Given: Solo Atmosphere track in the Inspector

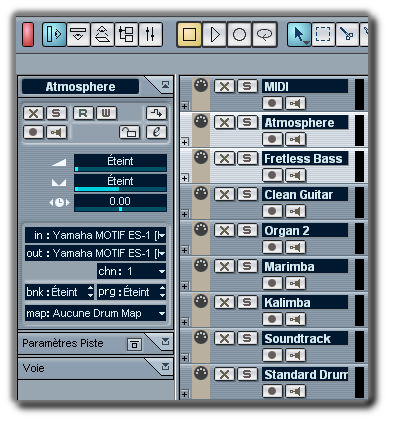Looking at the screenshot, I should [56, 113].
